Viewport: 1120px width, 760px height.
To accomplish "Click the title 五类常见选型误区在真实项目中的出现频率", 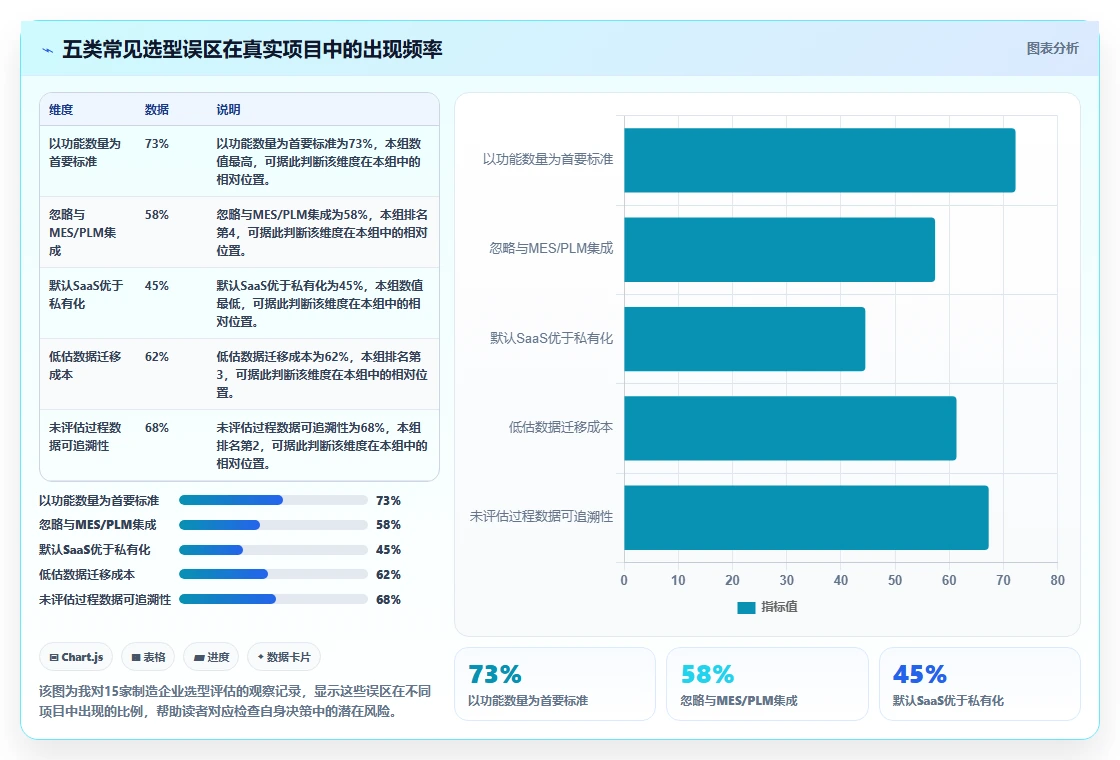I will click(x=252, y=49).
